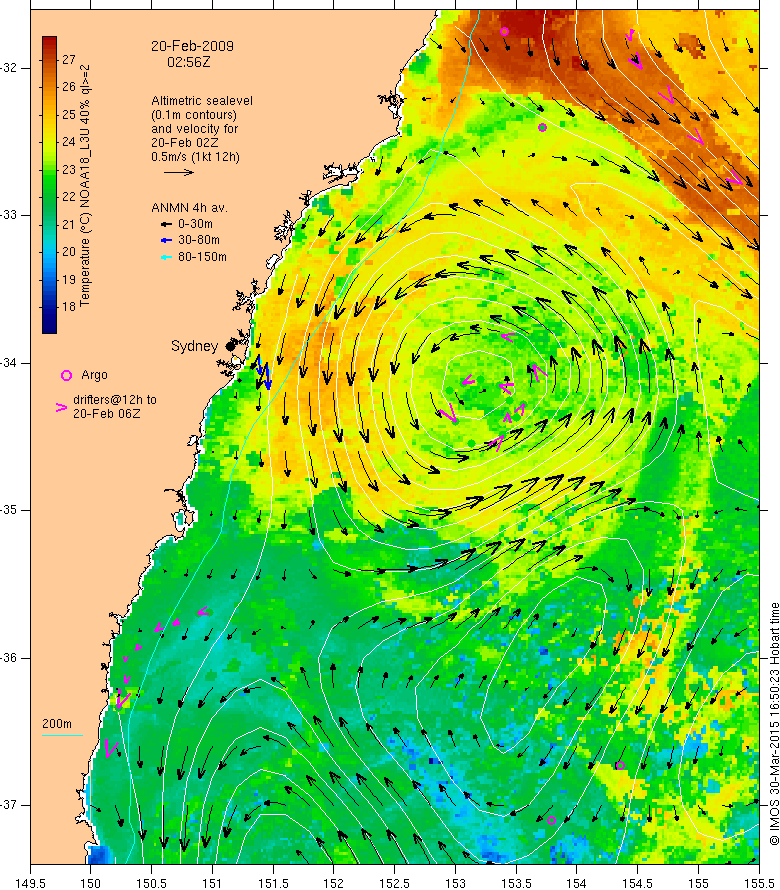Click the -36 latitude axis label
This screenshot has height=890, width=780.
[10, 657]
